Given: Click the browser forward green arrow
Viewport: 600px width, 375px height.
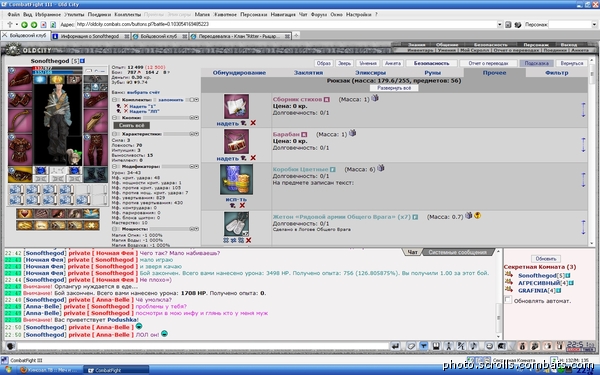Looking at the screenshot, I should (34, 24).
